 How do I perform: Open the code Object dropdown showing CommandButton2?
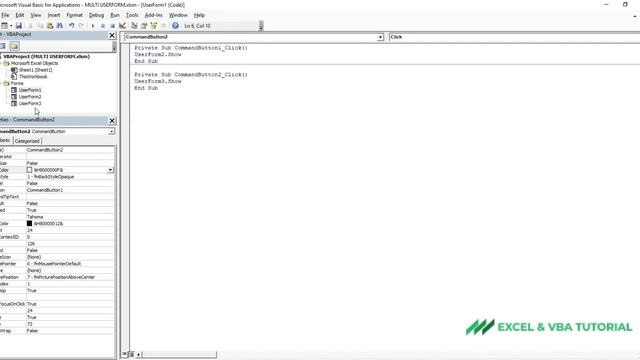pyautogui.click(x=380, y=37)
